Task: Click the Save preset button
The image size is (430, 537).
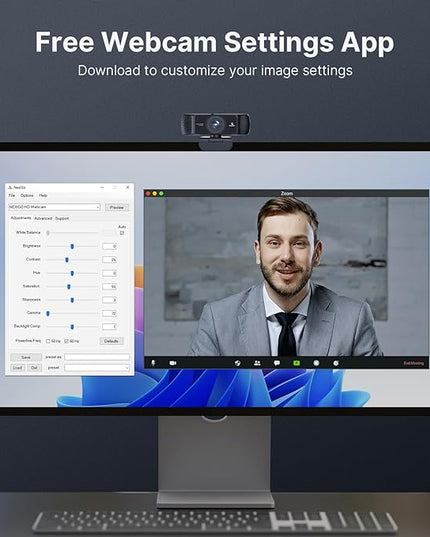Action: (x=26, y=357)
